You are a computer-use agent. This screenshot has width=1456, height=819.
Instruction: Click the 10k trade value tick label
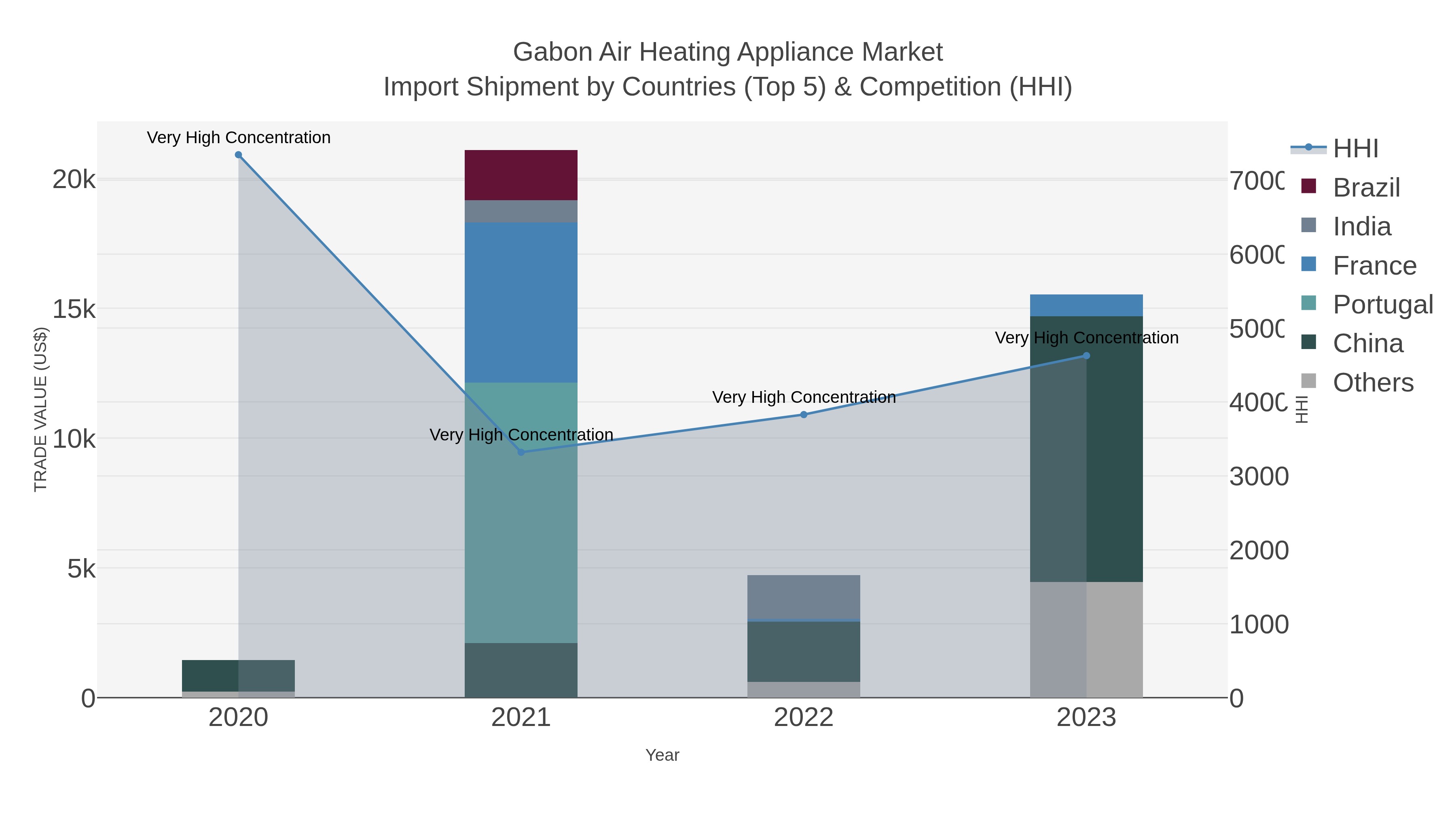[74, 439]
